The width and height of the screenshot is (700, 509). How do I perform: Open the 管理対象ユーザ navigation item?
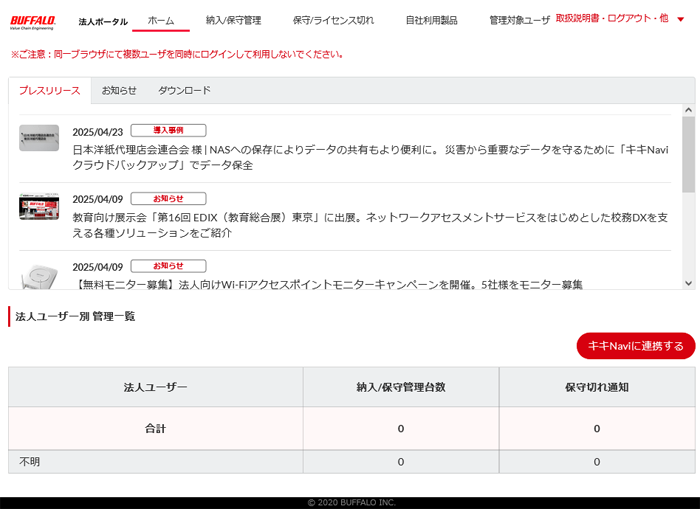pyautogui.click(x=519, y=20)
